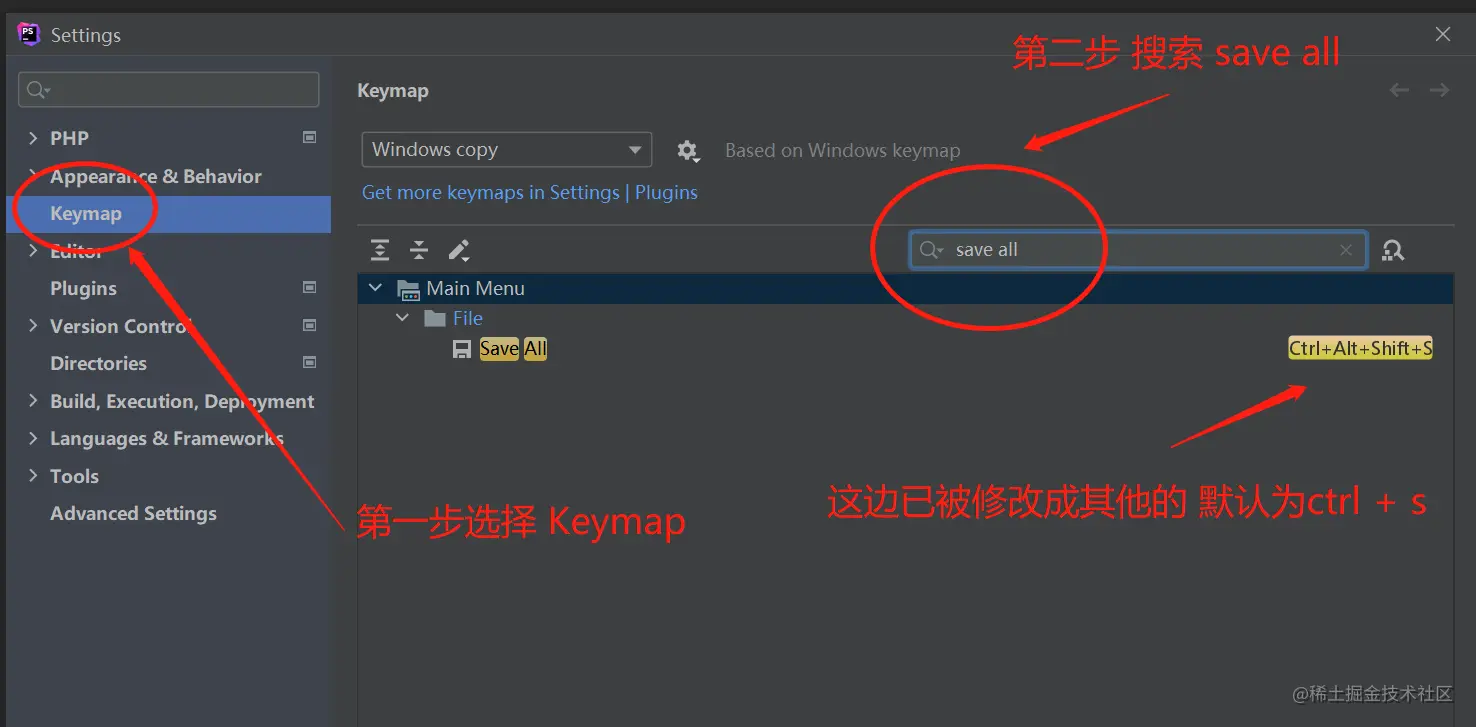Viewport: 1476px width, 727px height.
Task: Clear the save all search with the x
Action: 1346,250
